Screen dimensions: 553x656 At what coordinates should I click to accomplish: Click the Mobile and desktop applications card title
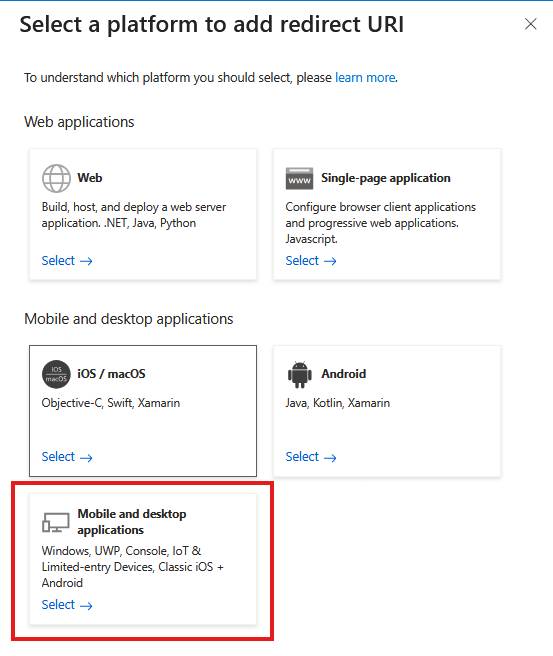pos(132,522)
